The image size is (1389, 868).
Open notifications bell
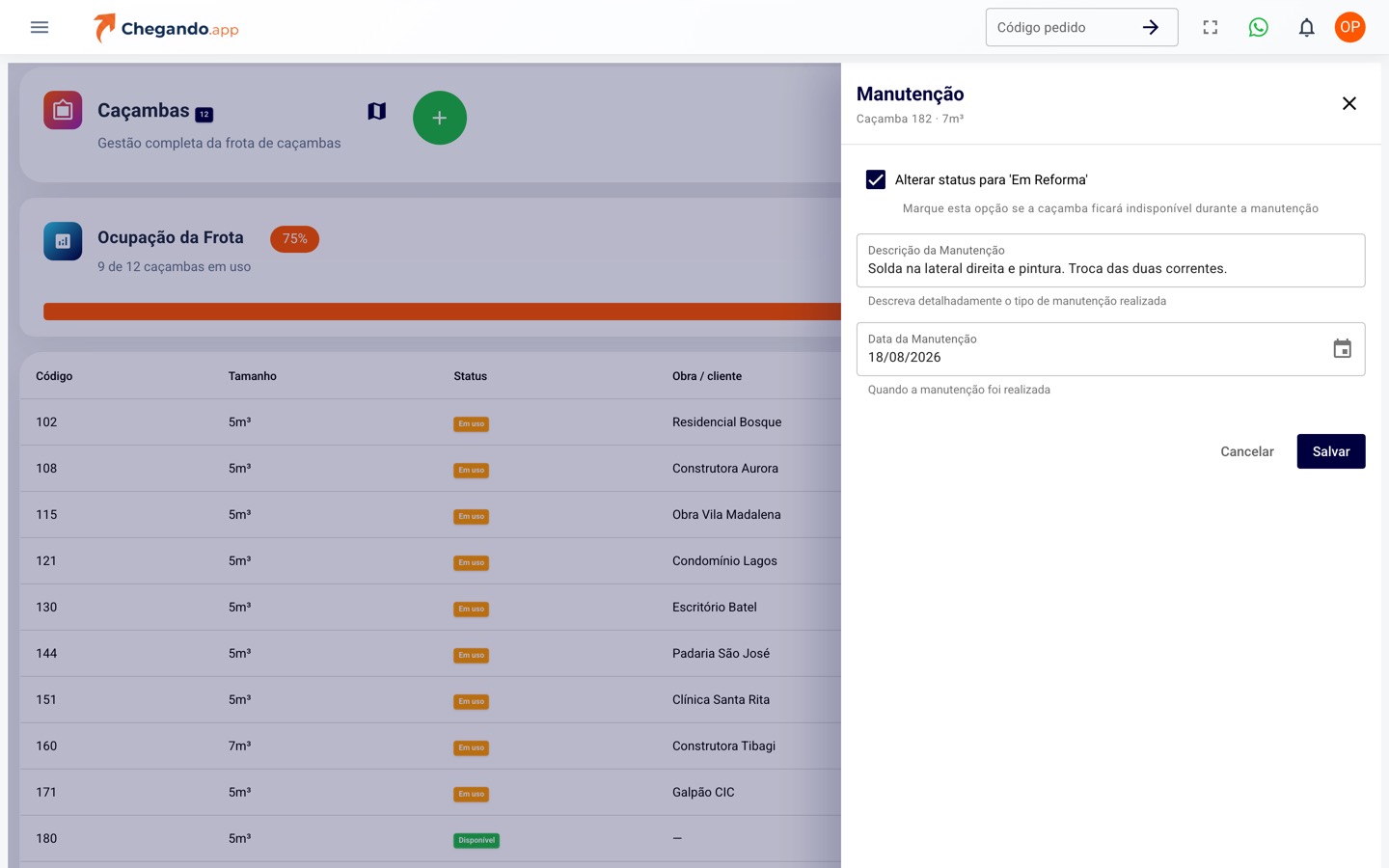[1306, 27]
